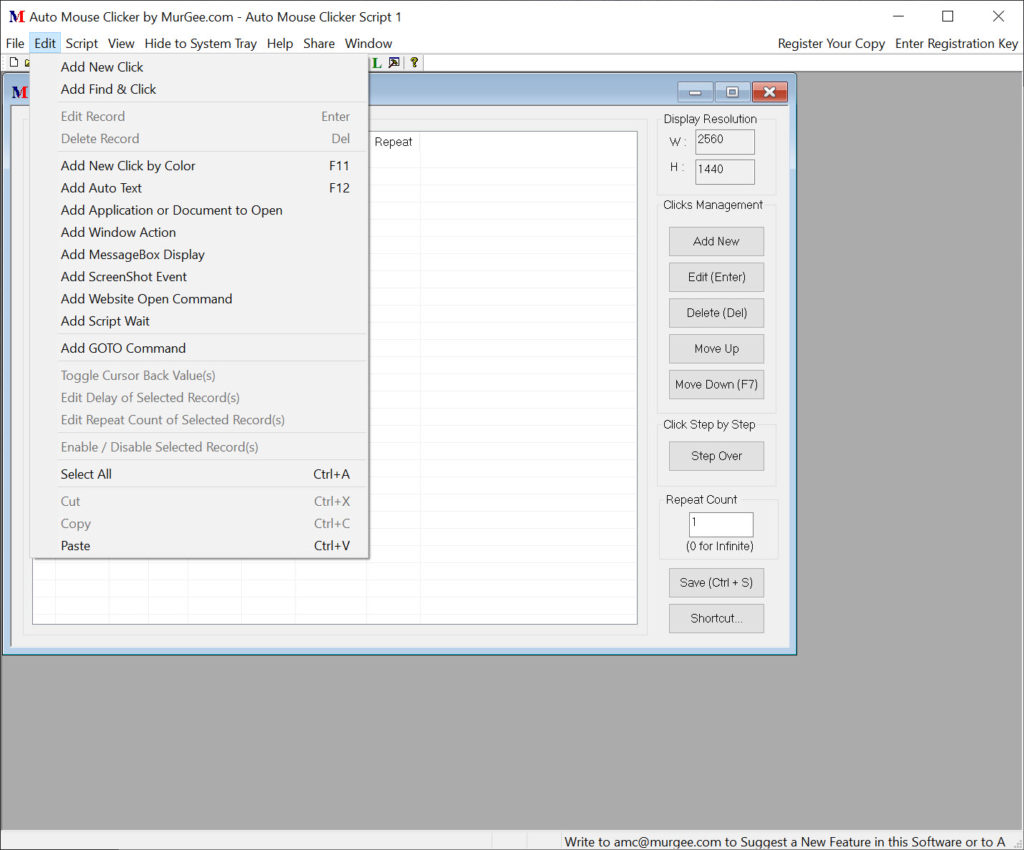1024x850 pixels.
Task: Click the Shortcut... button
Action: (716, 619)
